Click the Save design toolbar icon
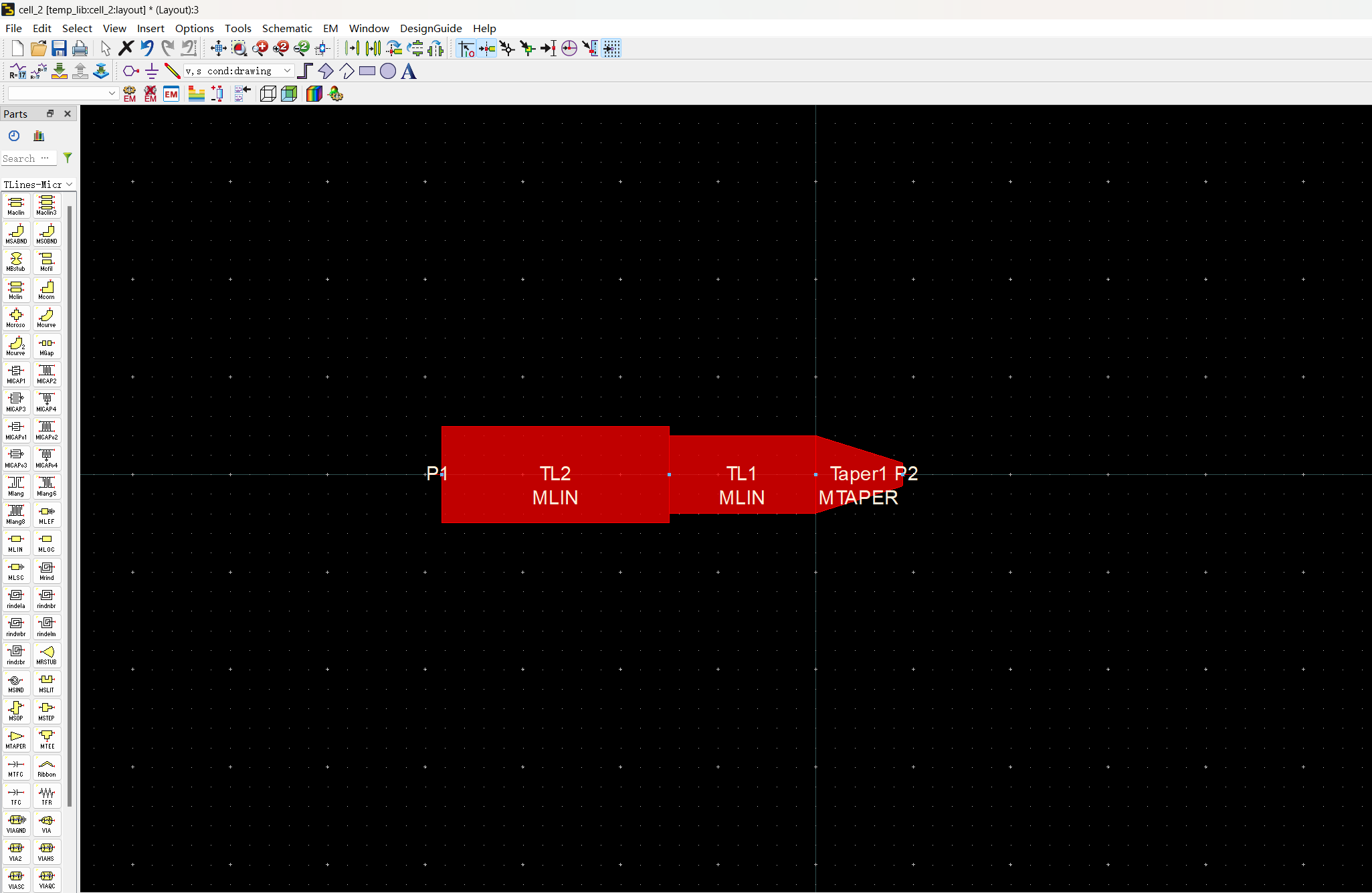The image size is (1372, 893). 59,48
